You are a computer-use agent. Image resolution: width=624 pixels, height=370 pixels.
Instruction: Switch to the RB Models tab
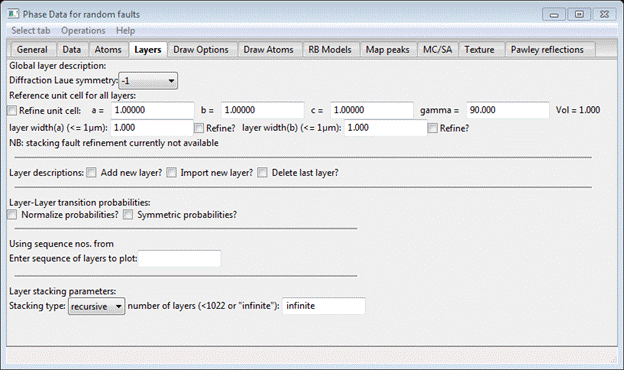point(330,50)
